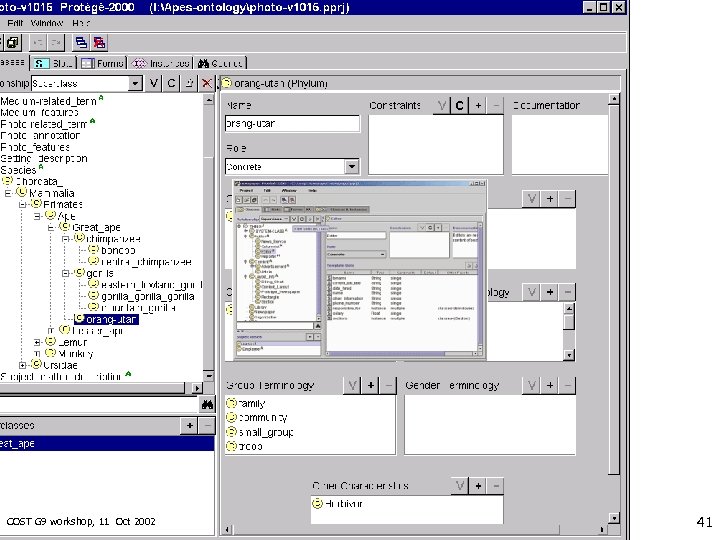Image resolution: width=720 pixels, height=540 pixels.
Task: Add a Gender Terminology value with plus
Action: pos(550,385)
